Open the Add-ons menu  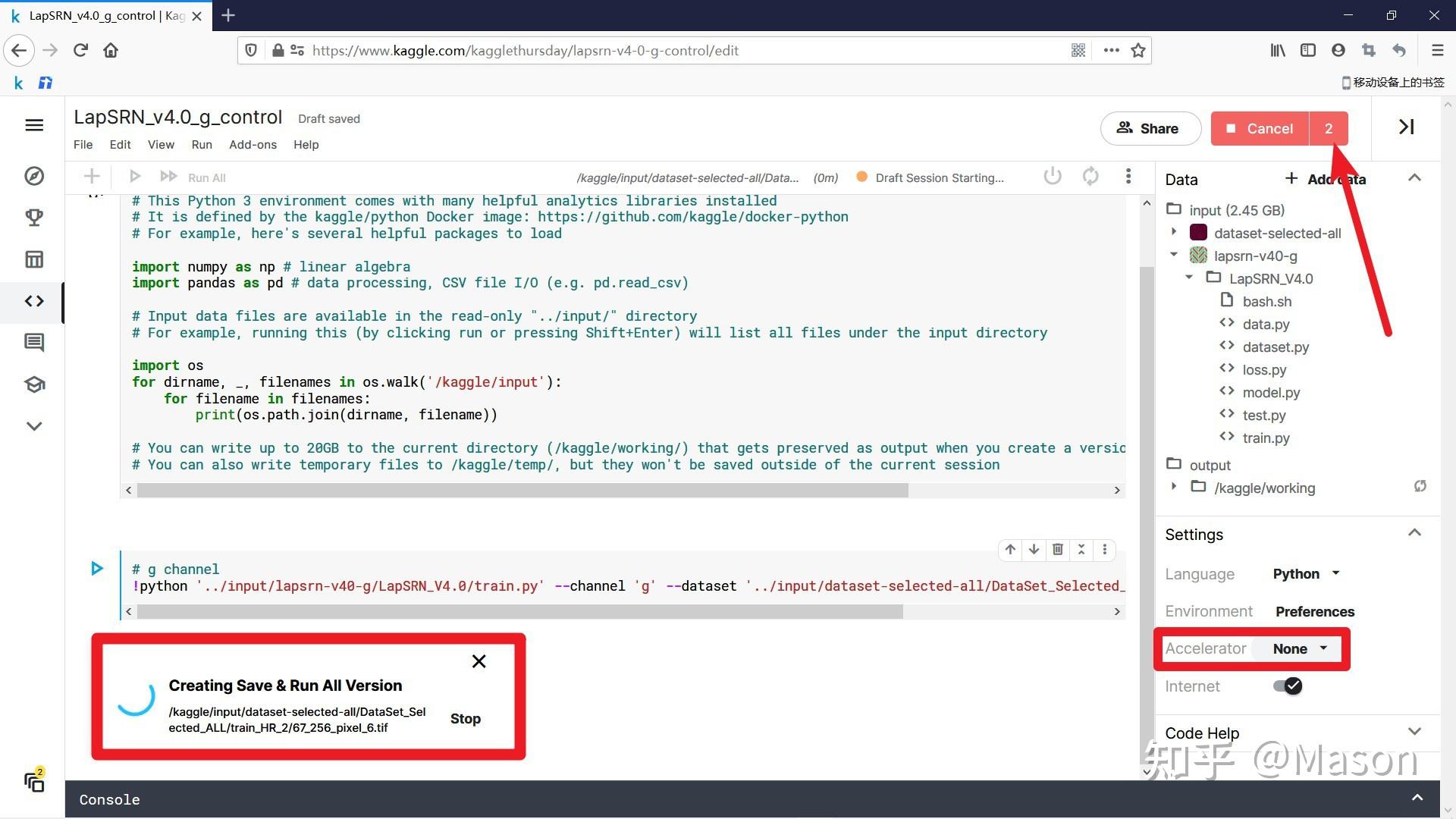click(253, 145)
